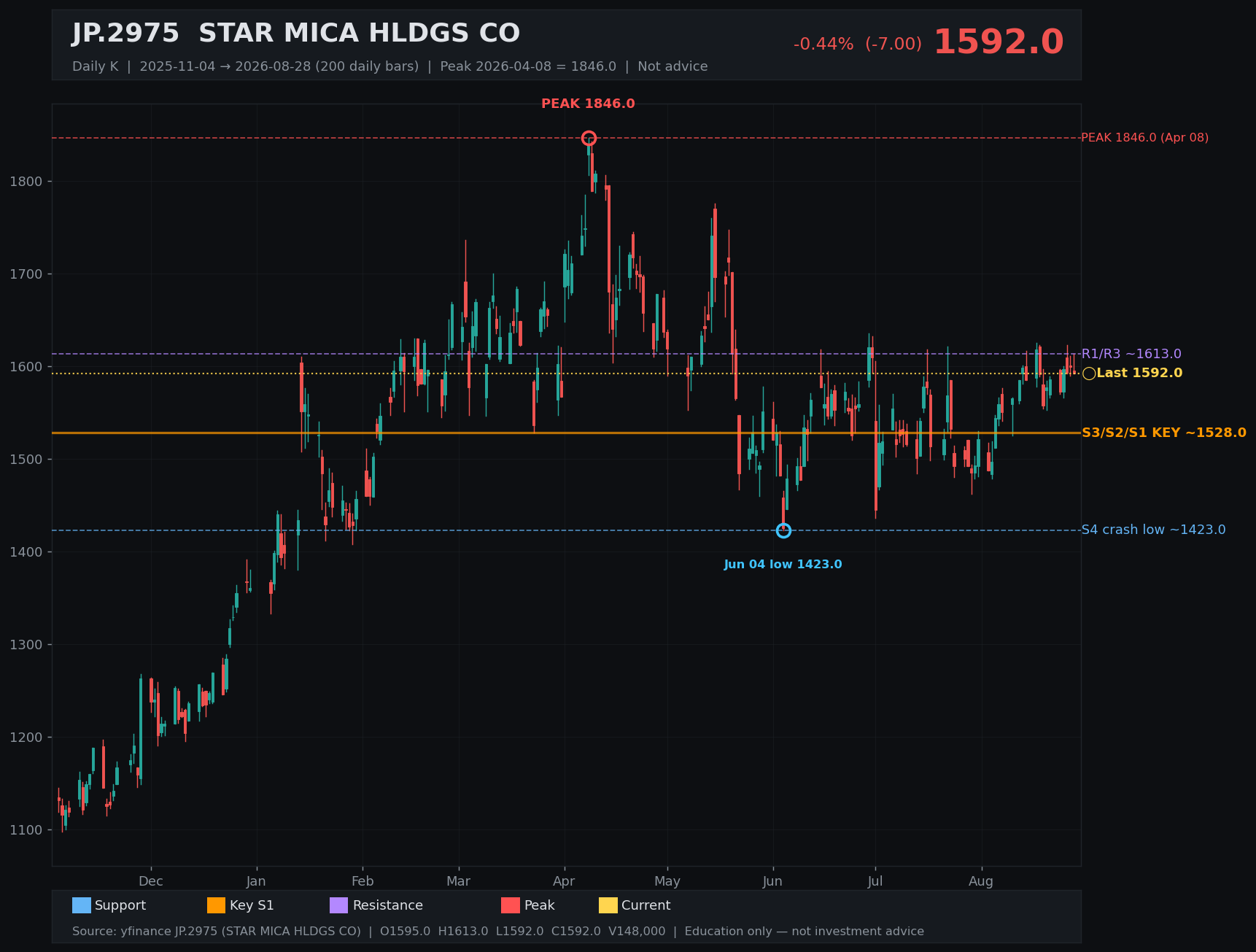The height and width of the screenshot is (952, 1256).
Task: Click the red Peak legend swatch
Action: tap(511, 905)
